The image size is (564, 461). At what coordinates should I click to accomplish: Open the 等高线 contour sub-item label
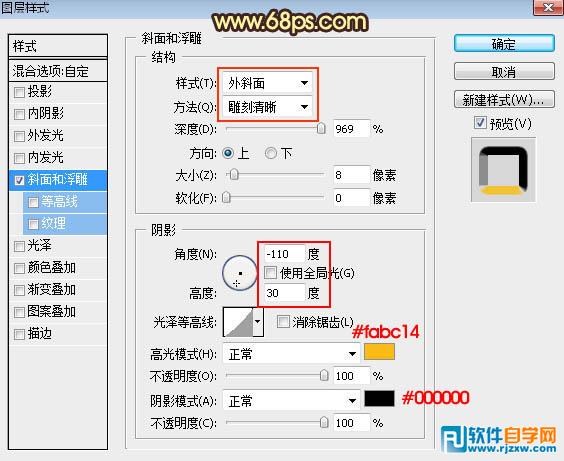[59, 201]
